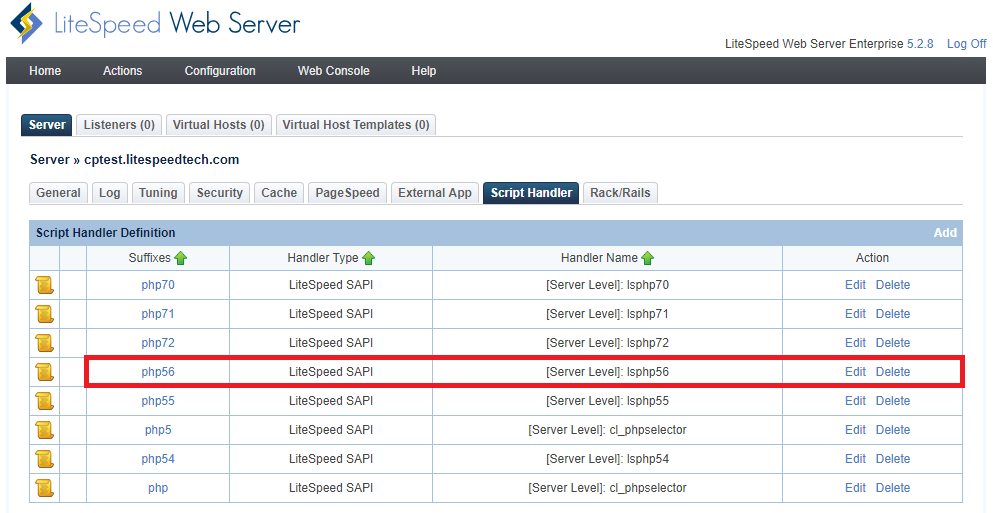The image size is (993, 513).
Task: Edit the php56 script handler
Action: (855, 372)
